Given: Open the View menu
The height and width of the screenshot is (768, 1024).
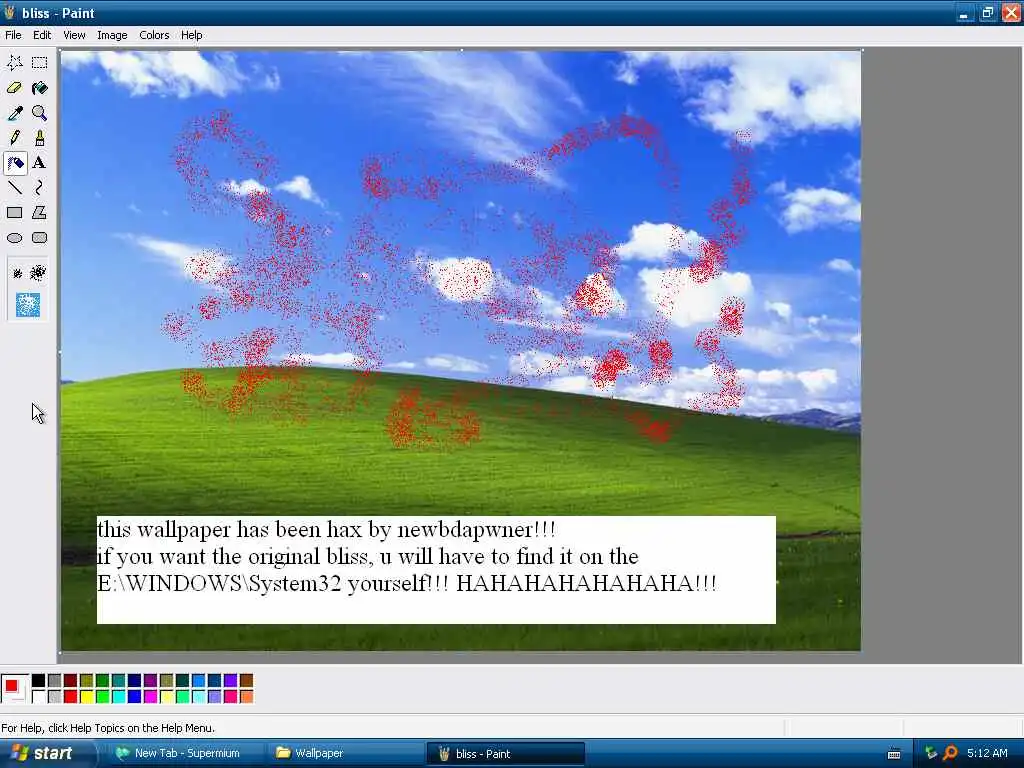Looking at the screenshot, I should [74, 35].
